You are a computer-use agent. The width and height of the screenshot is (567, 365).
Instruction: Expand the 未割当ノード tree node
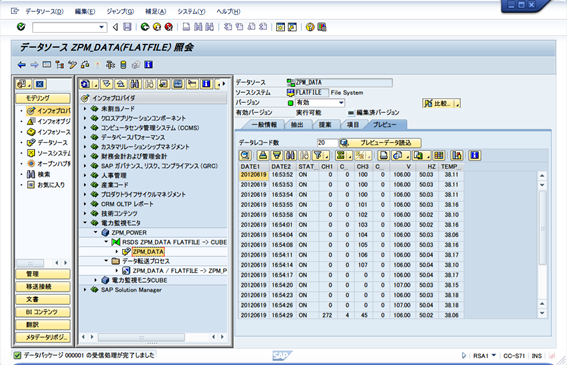(85, 109)
